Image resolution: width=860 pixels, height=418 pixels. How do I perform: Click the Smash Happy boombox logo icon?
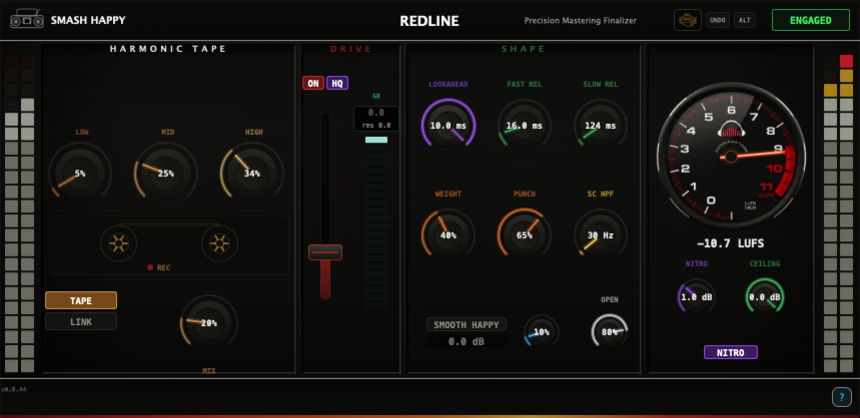[x=27, y=20]
